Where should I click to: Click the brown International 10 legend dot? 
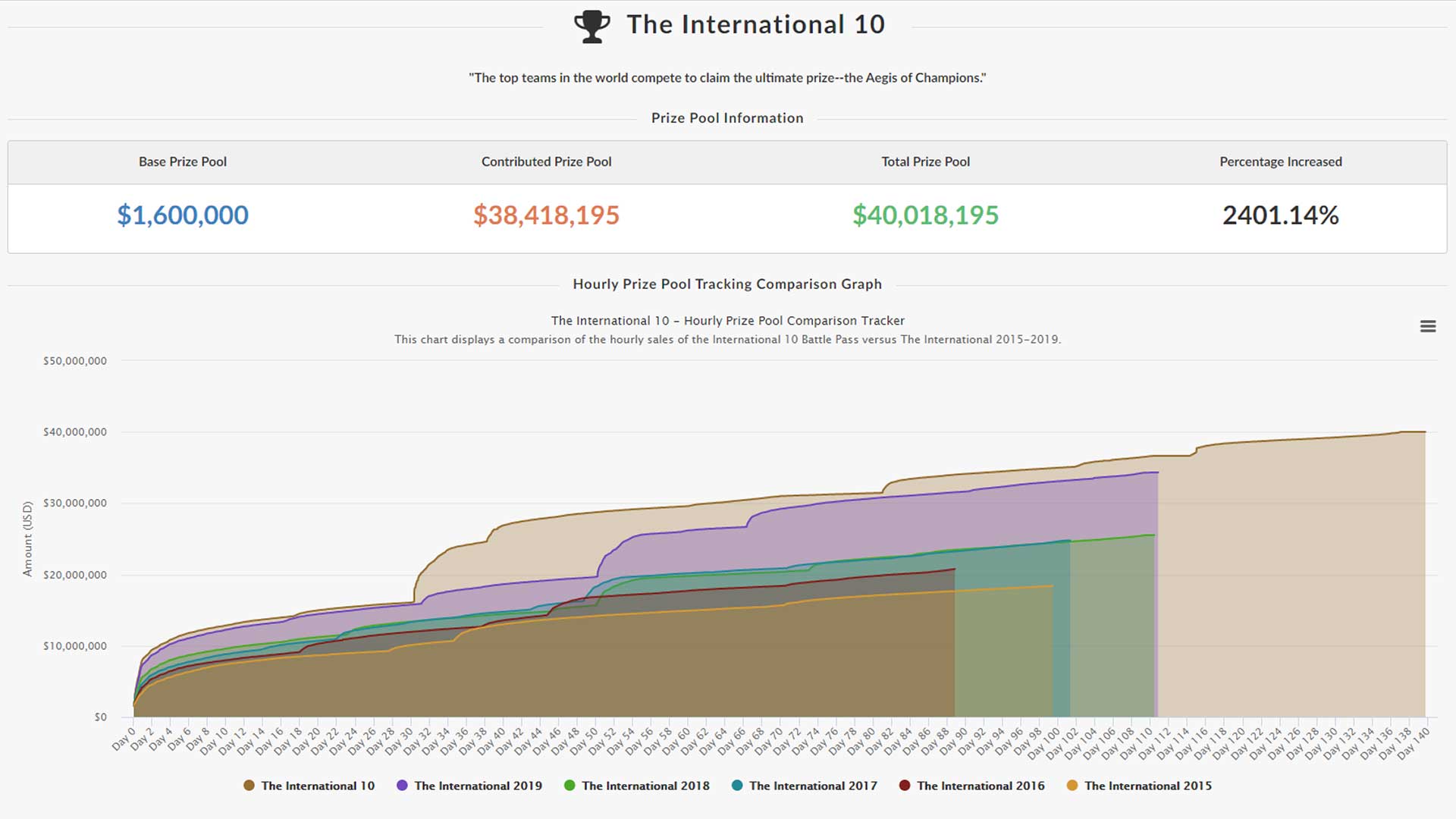click(x=249, y=786)
